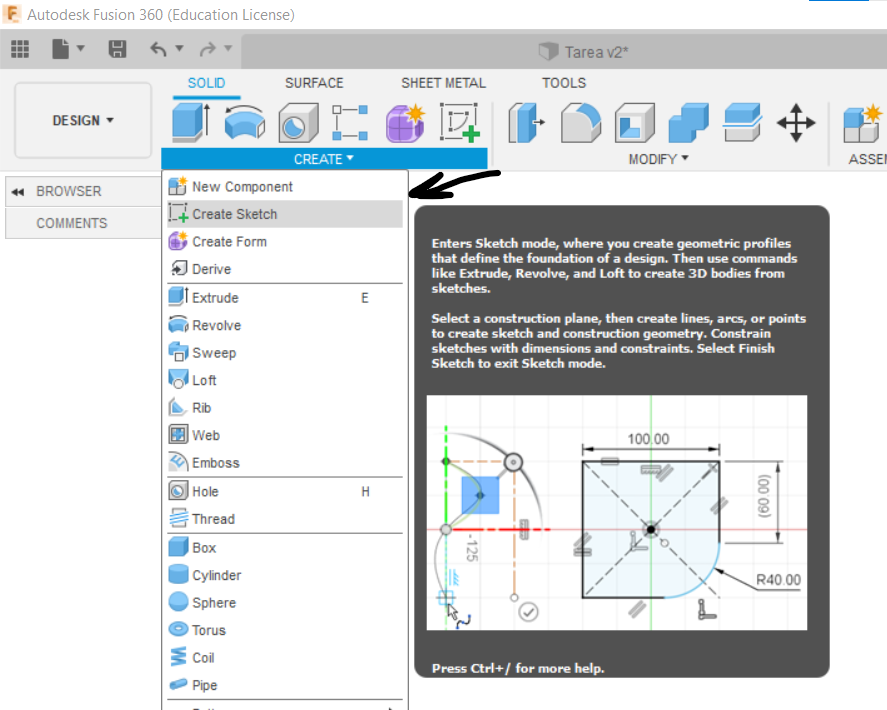Click the Shell toolbar icon
Image resolution: width=887 pixels, height=710 pixels.
click(x=635, y=122)
